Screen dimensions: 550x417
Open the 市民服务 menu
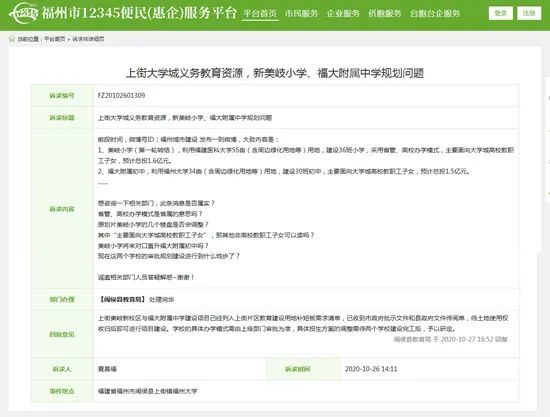pos(302,14)
